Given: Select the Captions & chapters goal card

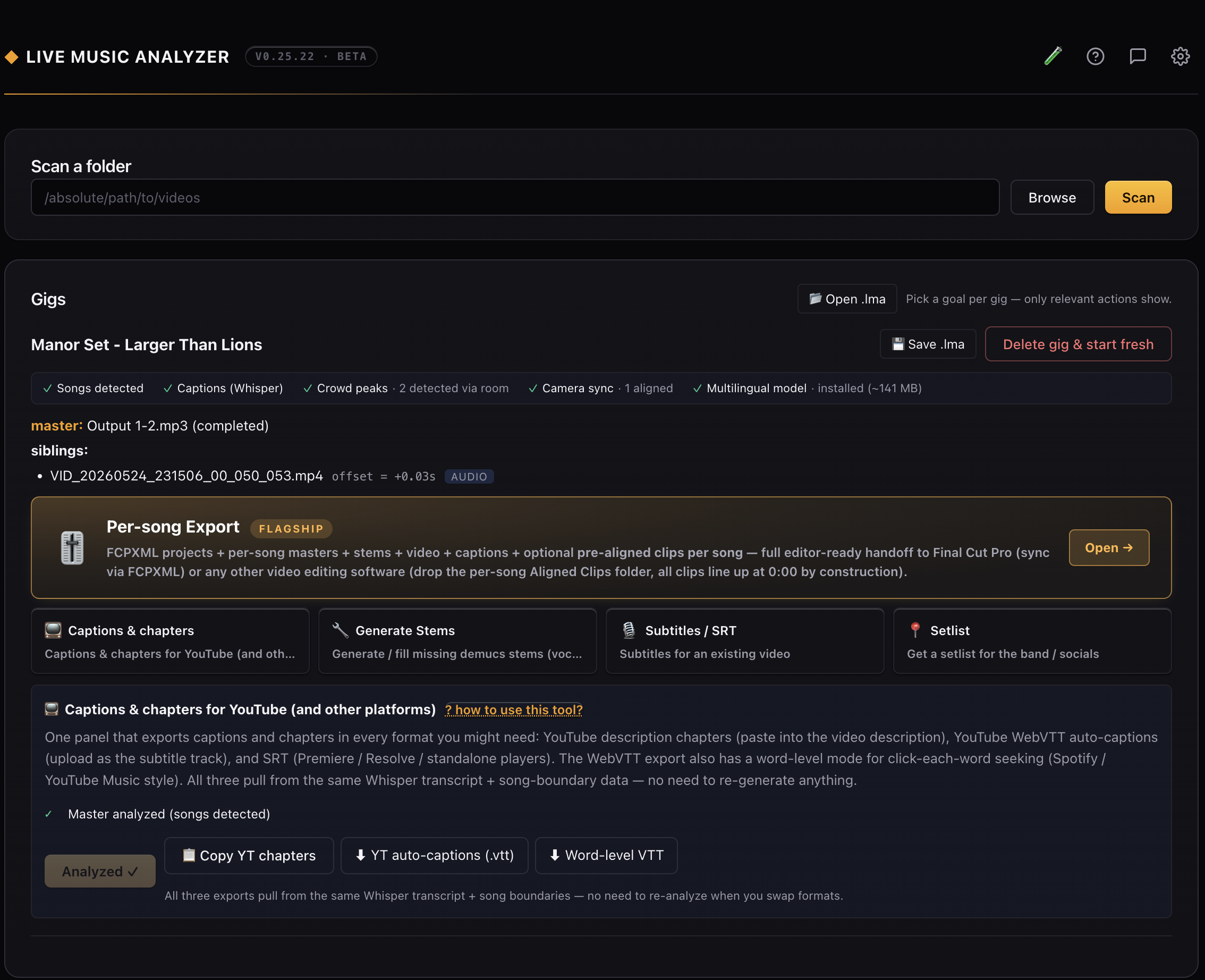Looking at the screenshot, I should (170, 641).
